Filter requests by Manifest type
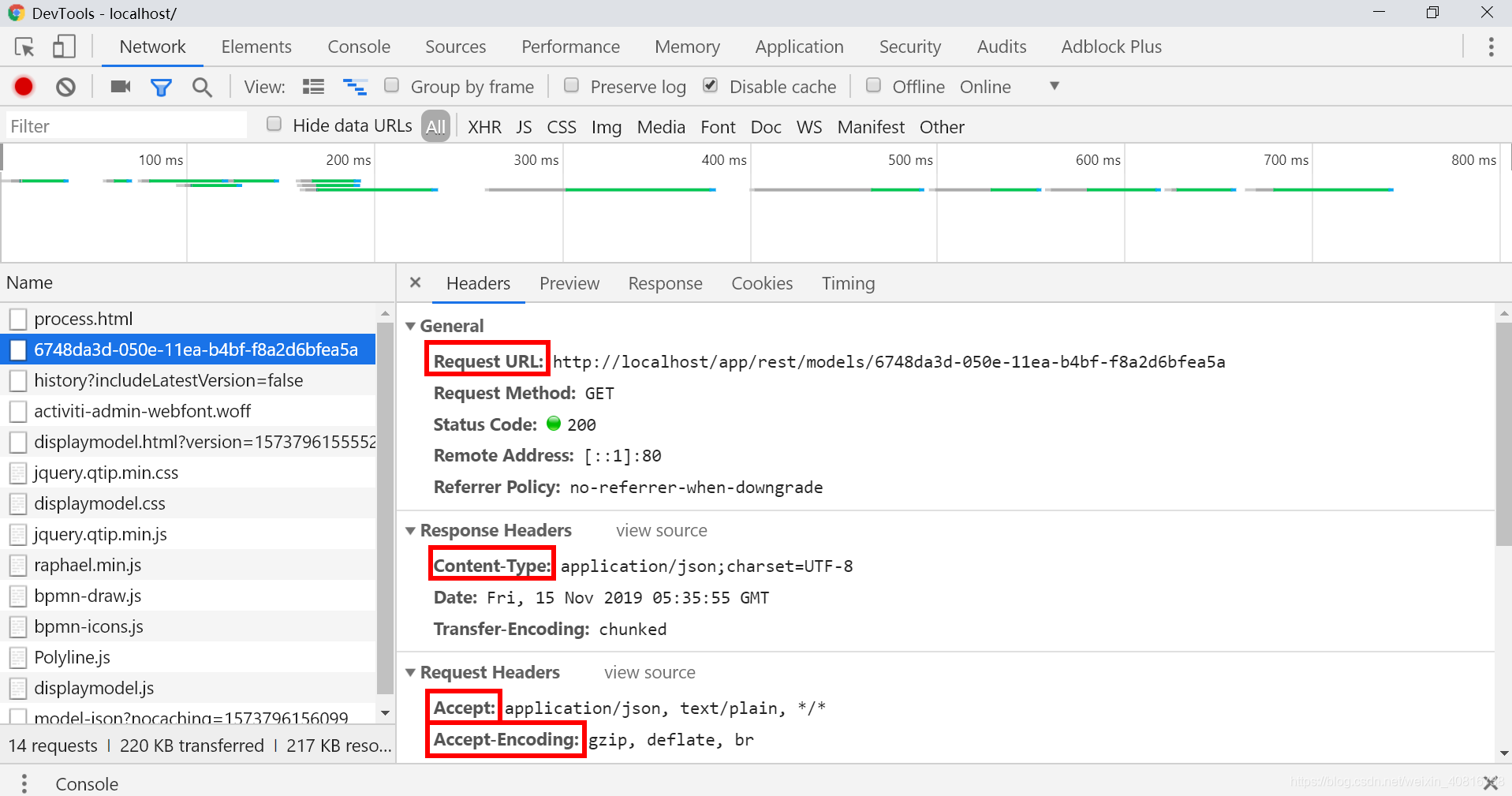Screen dimensions: 1512x796 (871, 127)
